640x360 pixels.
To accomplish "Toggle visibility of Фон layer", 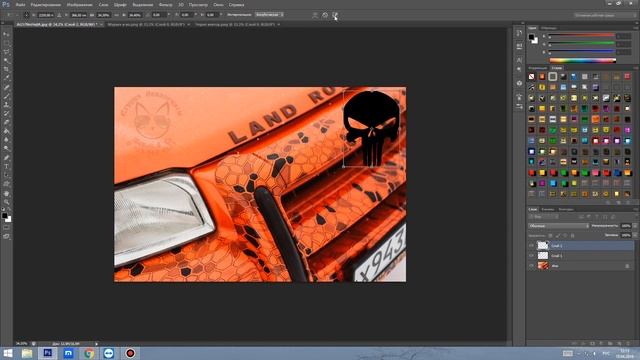I will coord(531,266).
